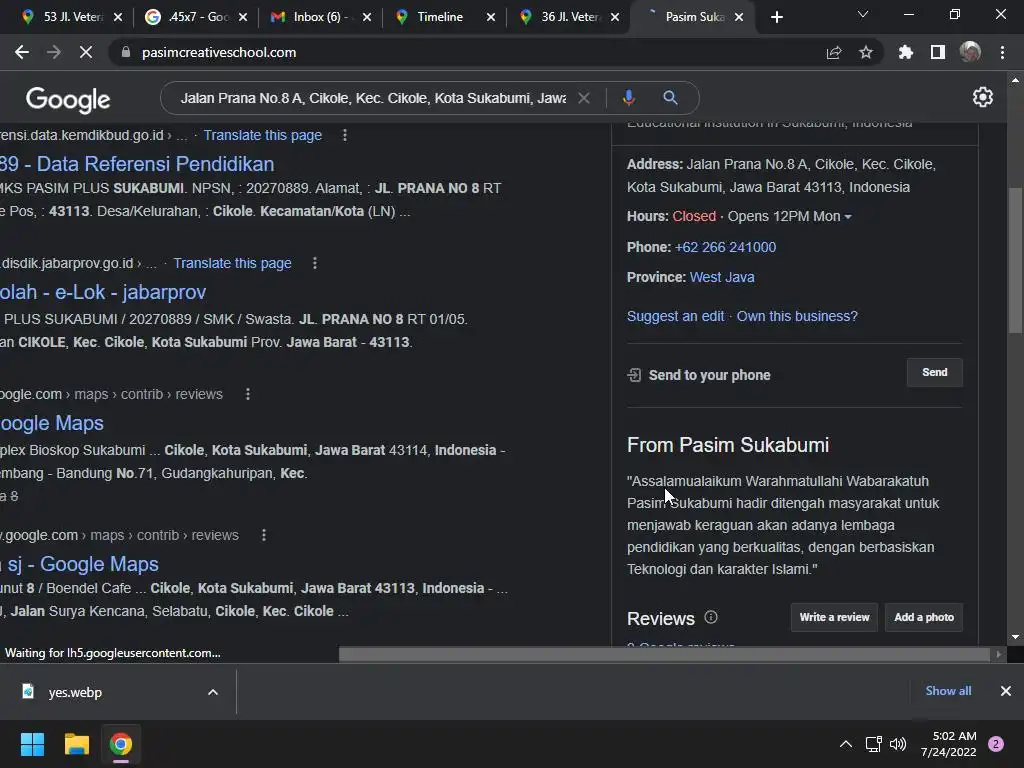The width and height of the screenshot is (1024, 768).
Task: Open the Chrome extensions puzzle icon
Action: tap(905, 52)
